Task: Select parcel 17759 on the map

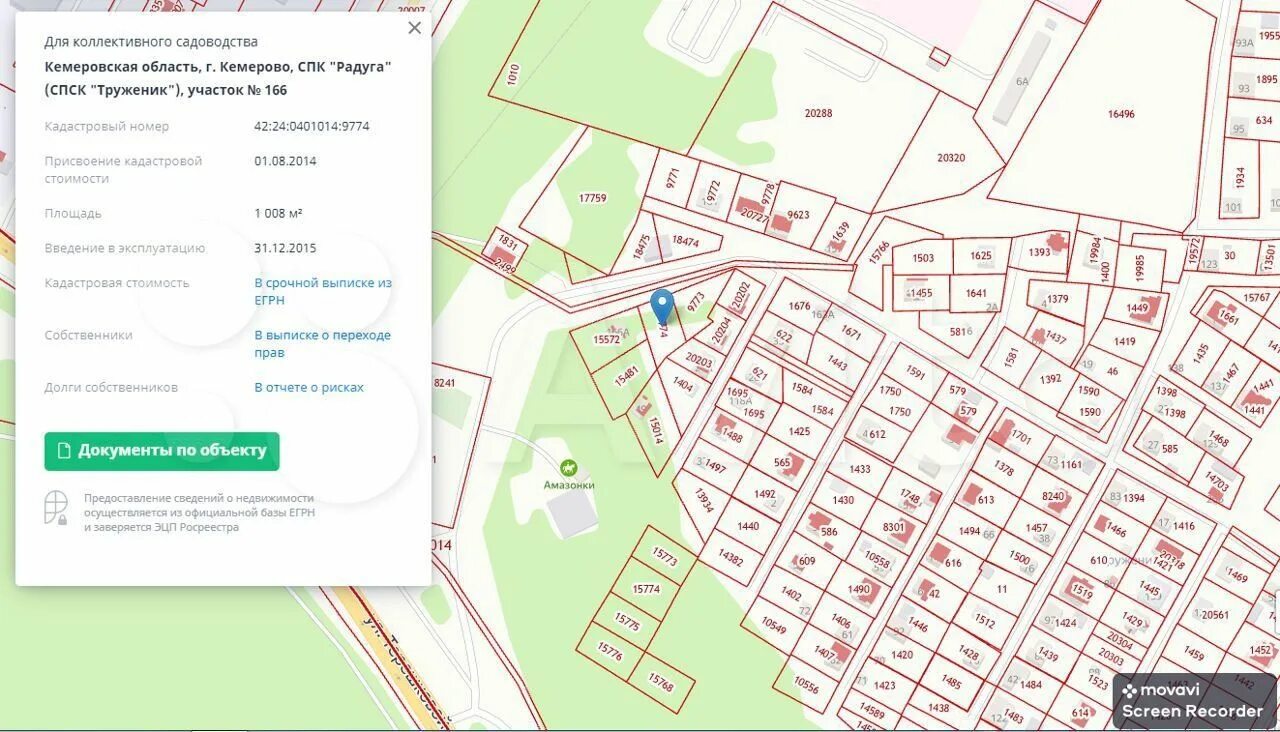Action: (x=592, y=198)
